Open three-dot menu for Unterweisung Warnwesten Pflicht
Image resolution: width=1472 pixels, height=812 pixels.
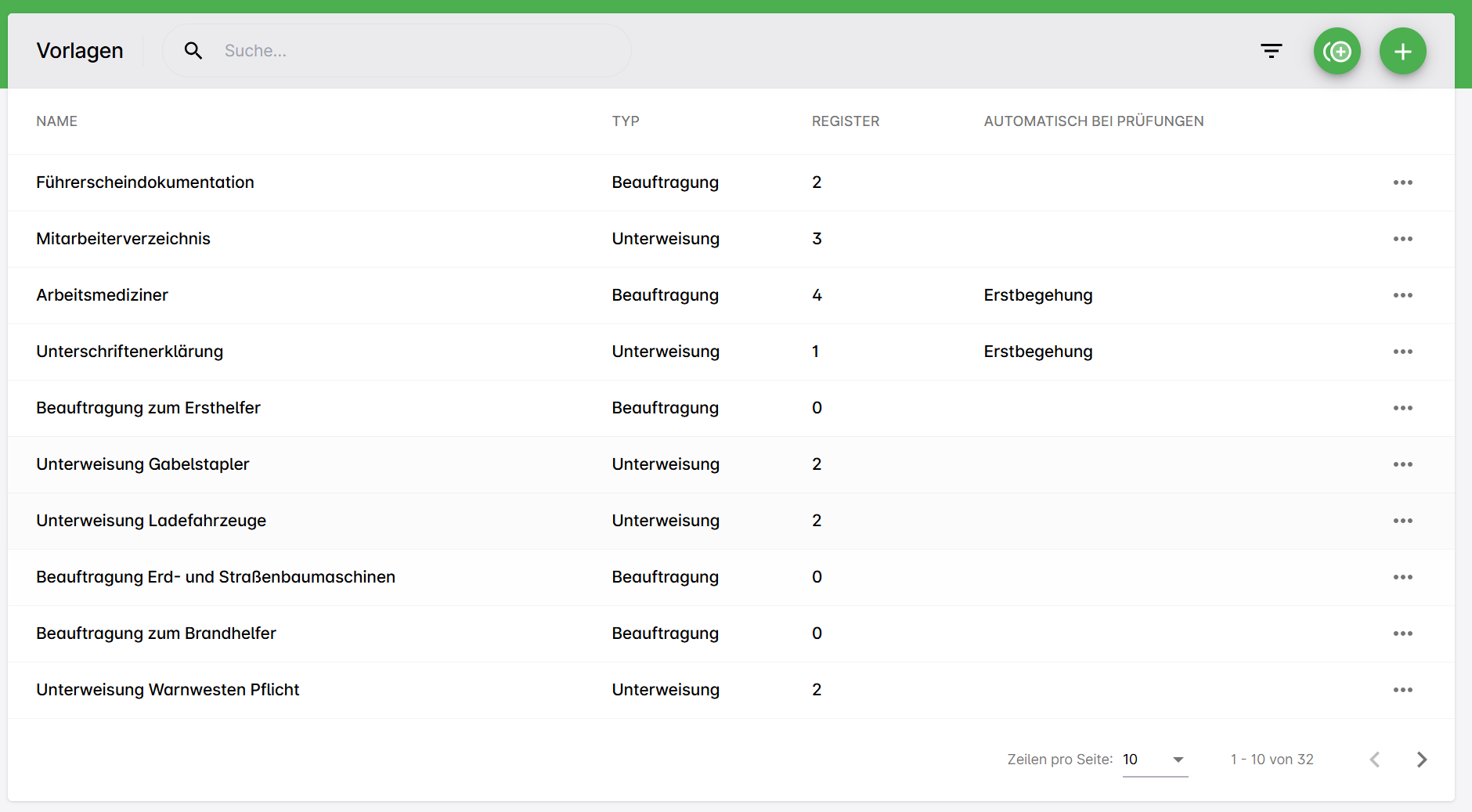tap(1402, 690)
